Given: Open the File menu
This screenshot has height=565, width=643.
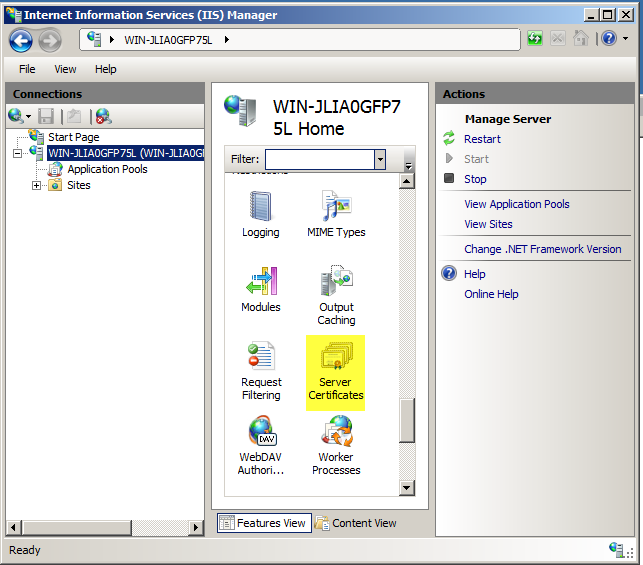Looking at the screenshot, I should [27, 69].
